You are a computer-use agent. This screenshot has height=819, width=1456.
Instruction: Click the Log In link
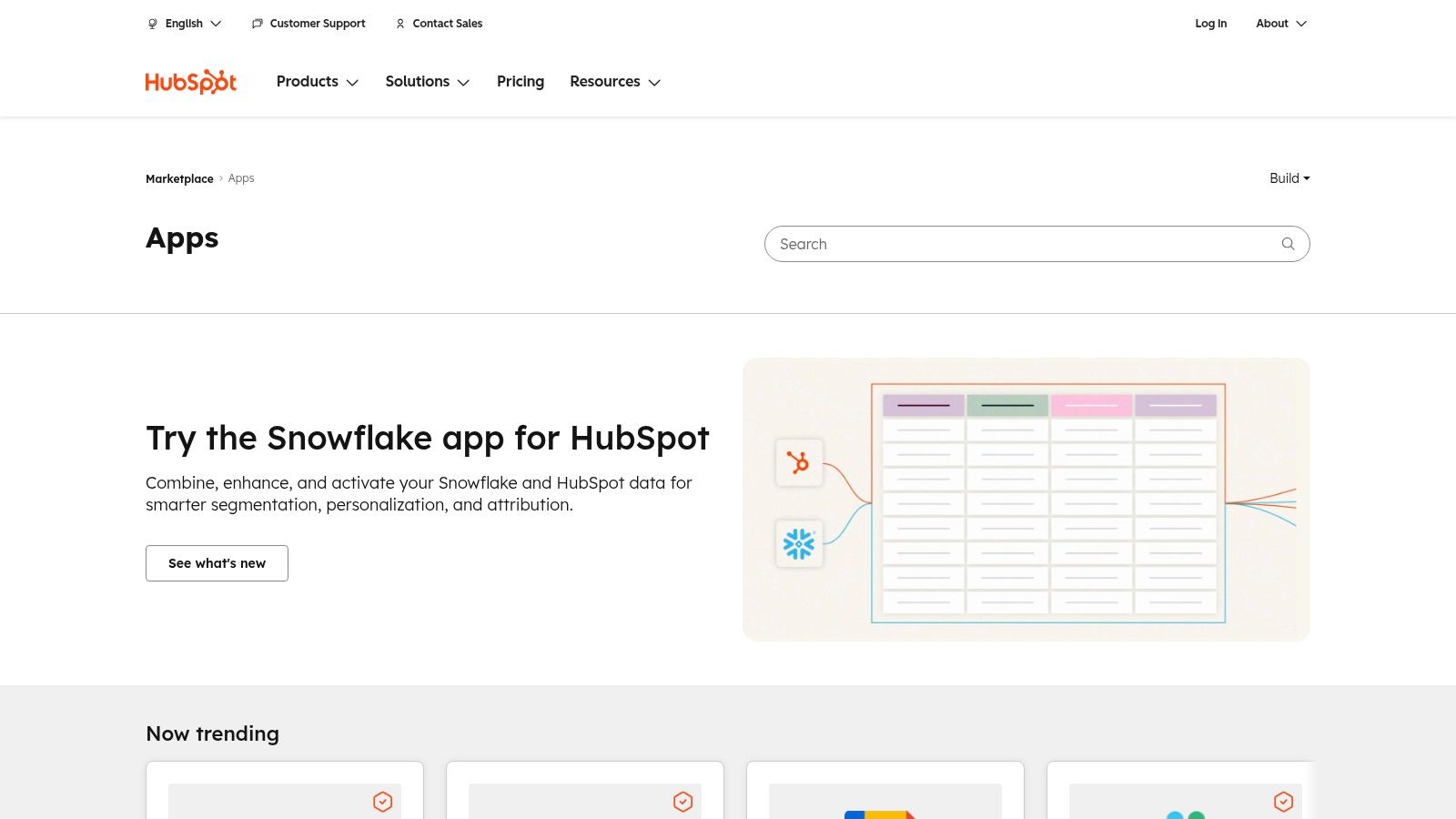(1211, 24)
